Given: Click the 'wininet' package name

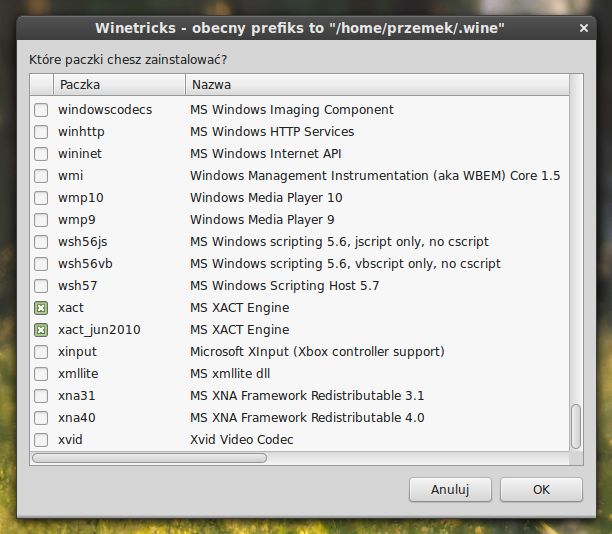Looking at the screenshot, I should pyautogui.click(x=80, y=154).
